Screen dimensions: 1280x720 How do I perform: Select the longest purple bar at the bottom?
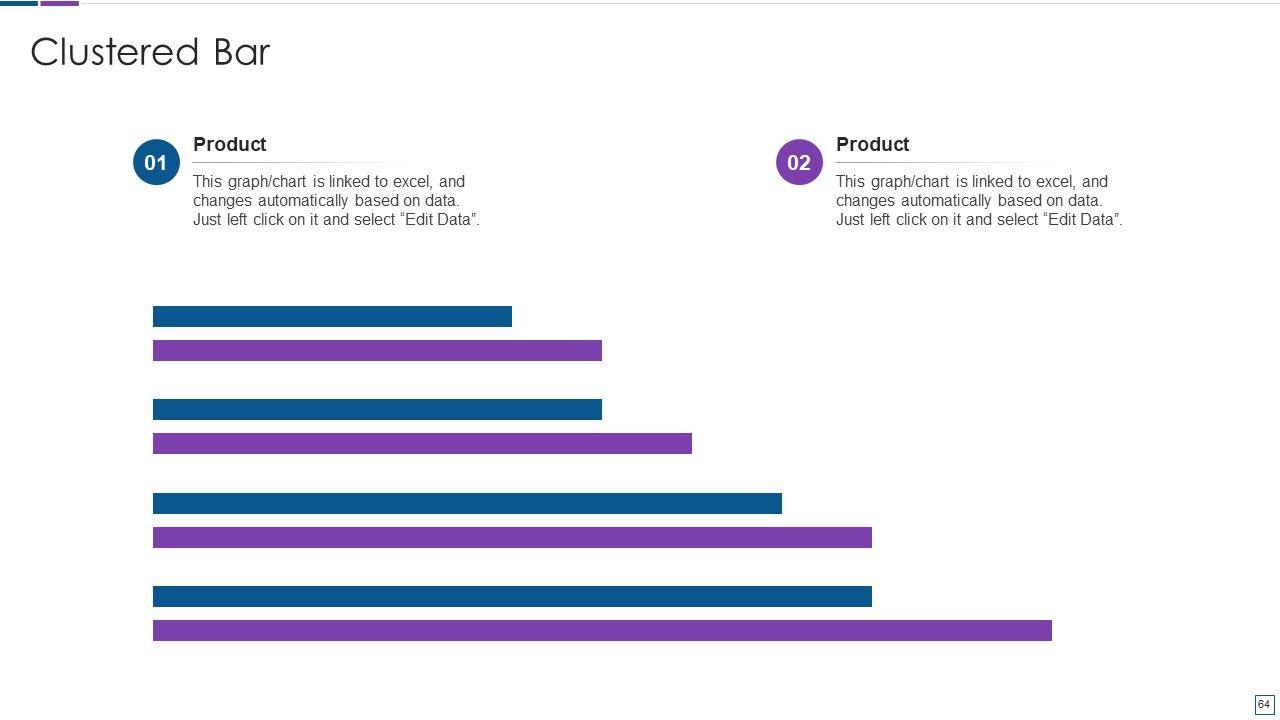[602, 630]
